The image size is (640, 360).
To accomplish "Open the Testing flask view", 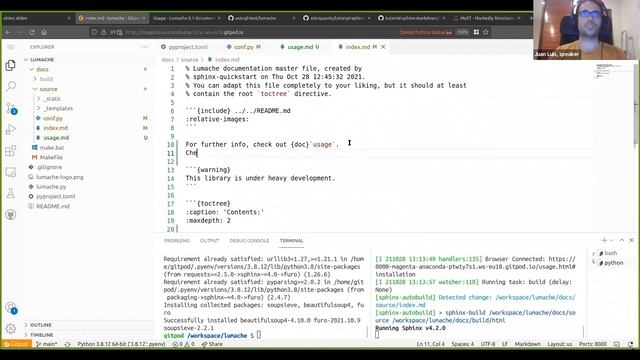I will click(11, 193).
